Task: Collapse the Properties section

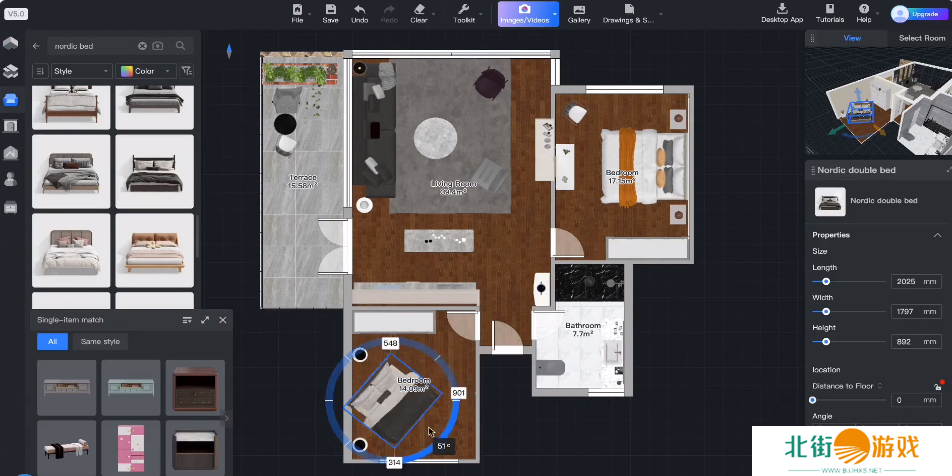Action: click(x=937, y=235)
